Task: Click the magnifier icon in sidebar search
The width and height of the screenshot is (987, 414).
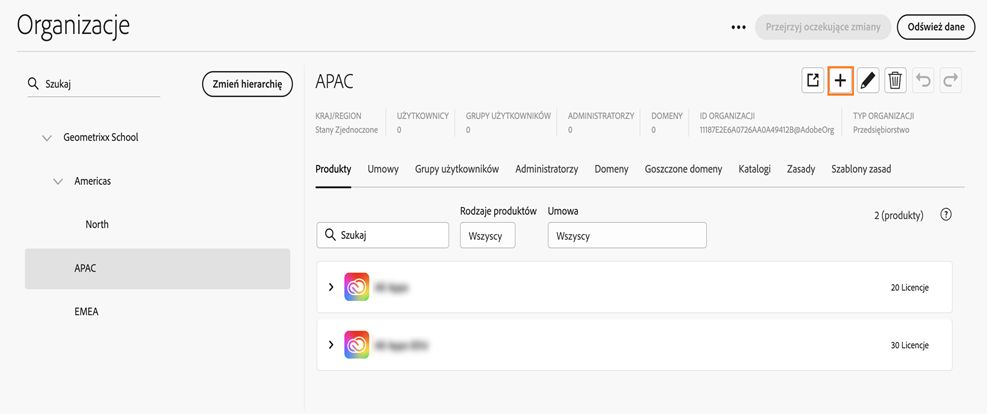Action: tap(33, 84)
